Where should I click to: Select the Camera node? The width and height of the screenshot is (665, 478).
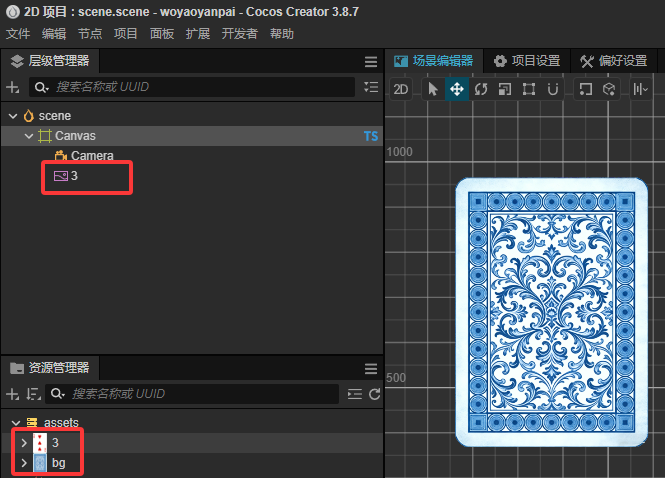point(192,156)
